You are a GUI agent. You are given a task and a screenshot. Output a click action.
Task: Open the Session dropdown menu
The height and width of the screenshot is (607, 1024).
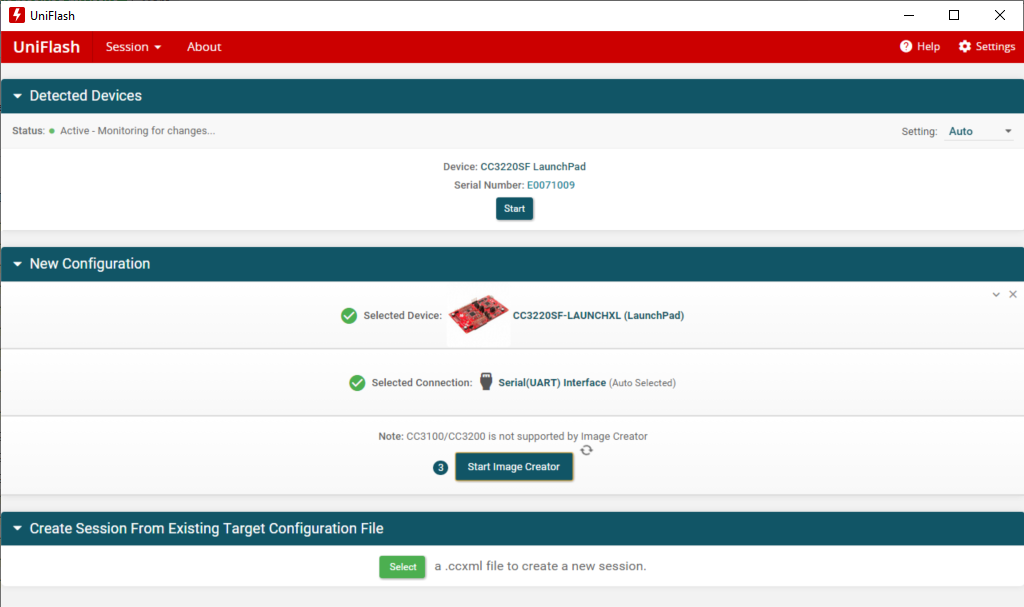pos(133,47)
